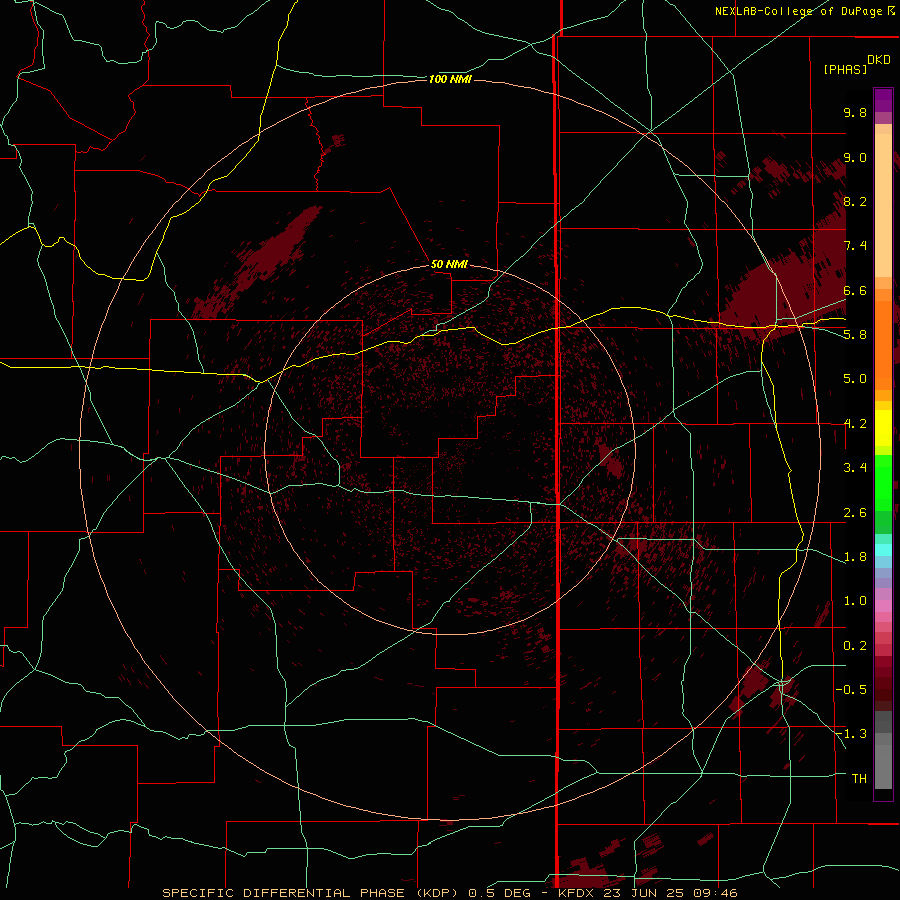
Task: Pick the cyan band of color scale
Action: (x=883, y=550)
